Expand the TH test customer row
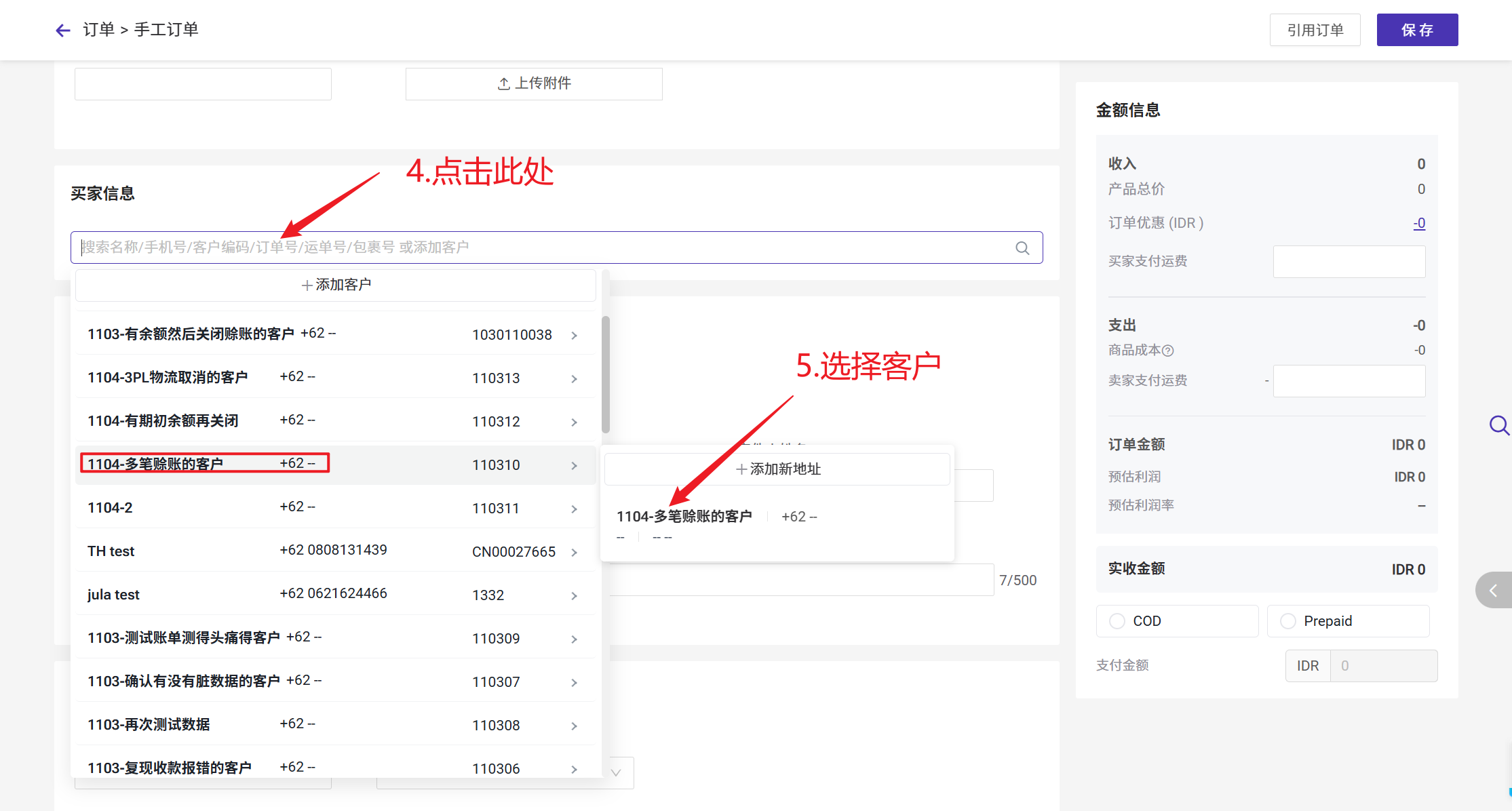This screenshot has width=1512, height=811. pyautogui.click(x=574, y=552)
